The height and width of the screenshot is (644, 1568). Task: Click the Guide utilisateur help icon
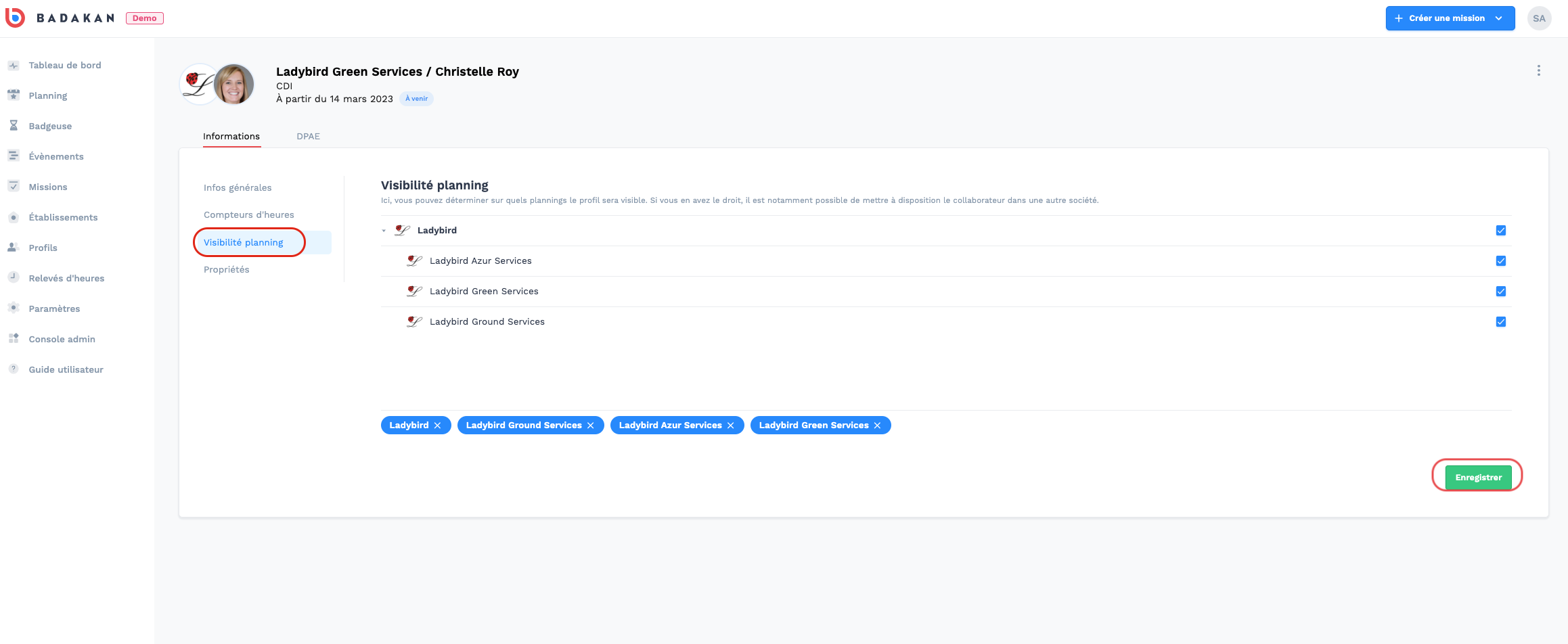click(14, 369)
